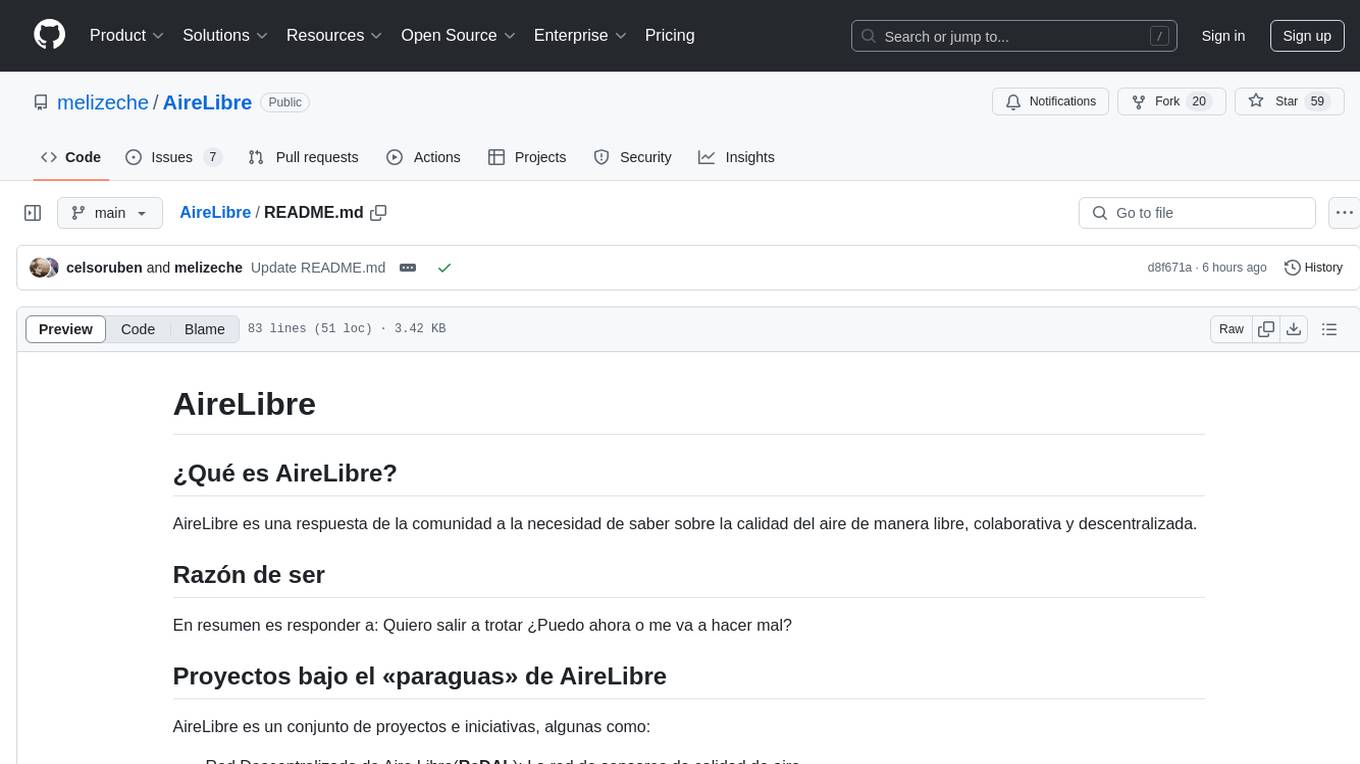Select the Preview view toggle
Image resolution: width=1360 pixels, height=764 pixels.
[x=66, y=329]
